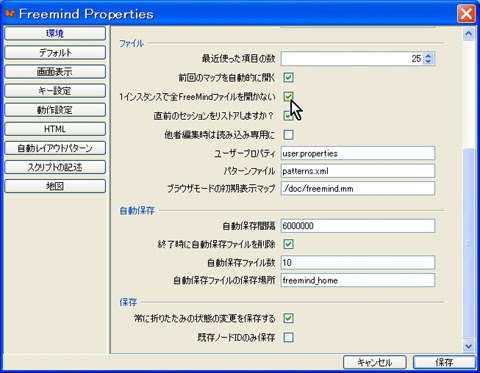Toggle 直前のセッションをリストア checkbox
Screen dimensions: 480x373
coord(288,116)
